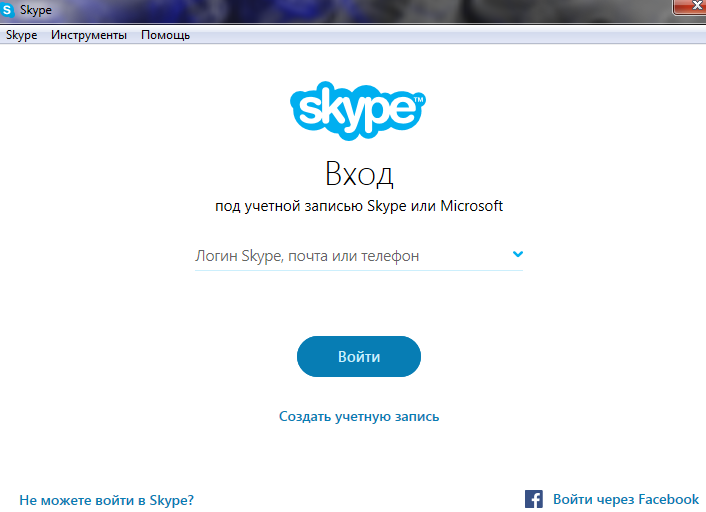Viewport: 706px width, 512px height.
Task: Open the Помощь menu
Action: click(165, 35)
